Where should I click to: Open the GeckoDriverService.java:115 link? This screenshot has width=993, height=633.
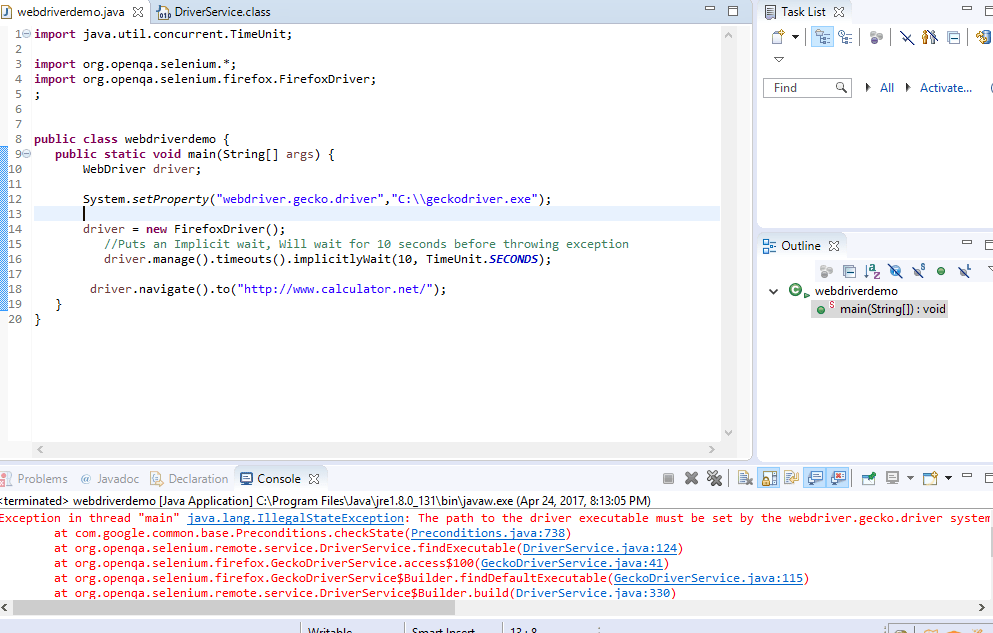708,579
